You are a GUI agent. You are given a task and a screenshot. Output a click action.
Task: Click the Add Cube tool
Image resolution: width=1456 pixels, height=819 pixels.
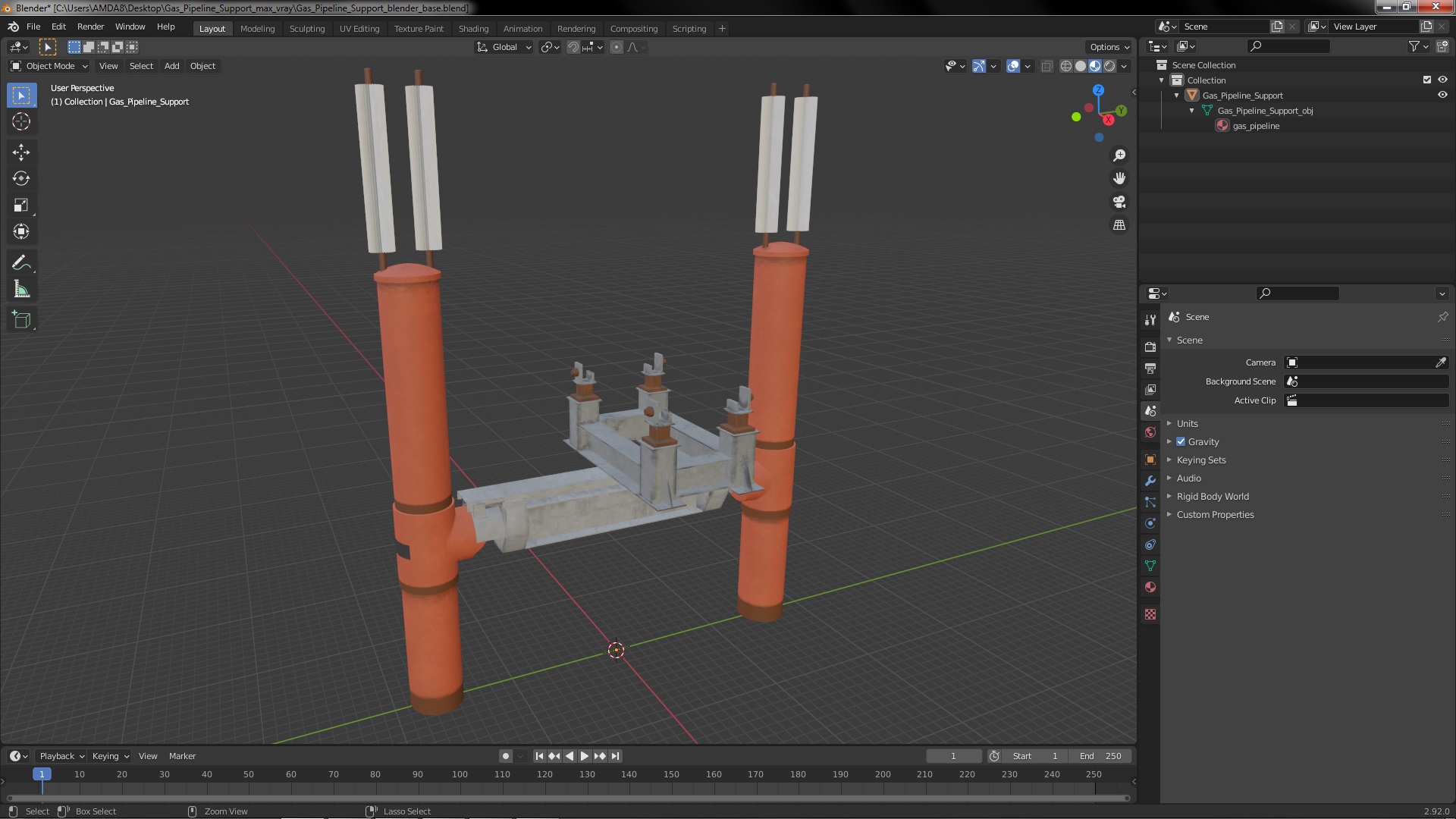tap(21, 320)
